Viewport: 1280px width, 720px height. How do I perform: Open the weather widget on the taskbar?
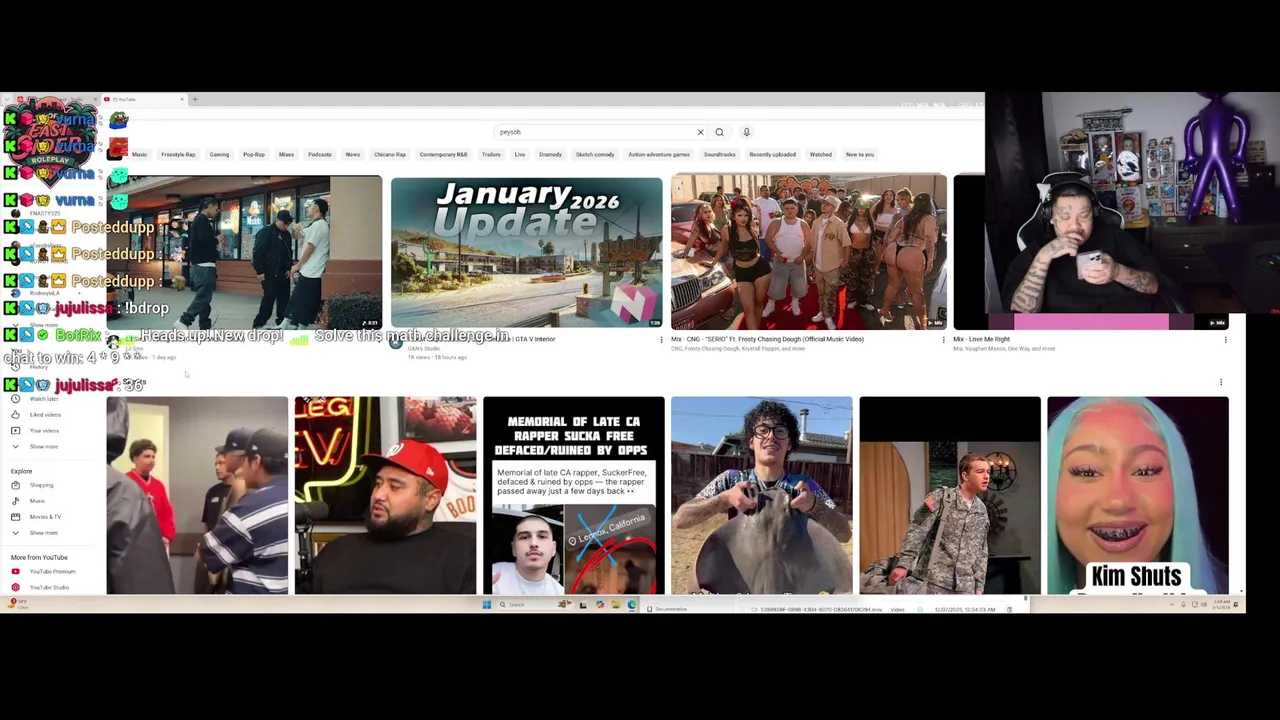(x=18, y=603)
